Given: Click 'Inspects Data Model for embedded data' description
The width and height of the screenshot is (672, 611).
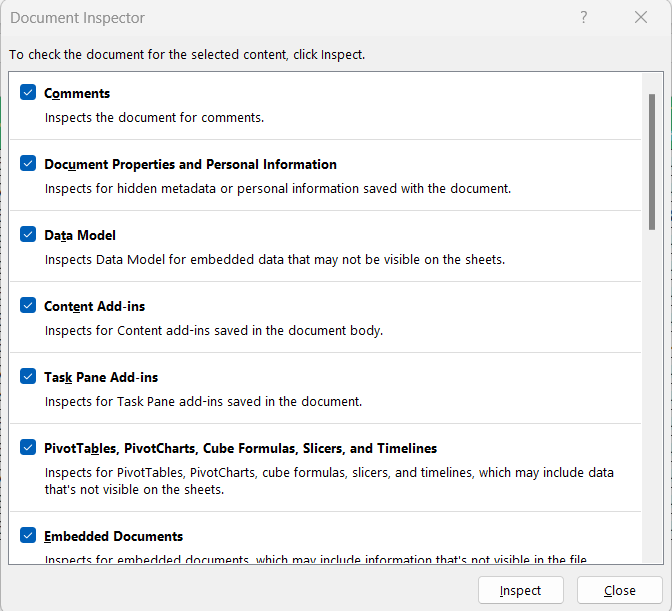Looking at the screenshot, I should 275,260.
